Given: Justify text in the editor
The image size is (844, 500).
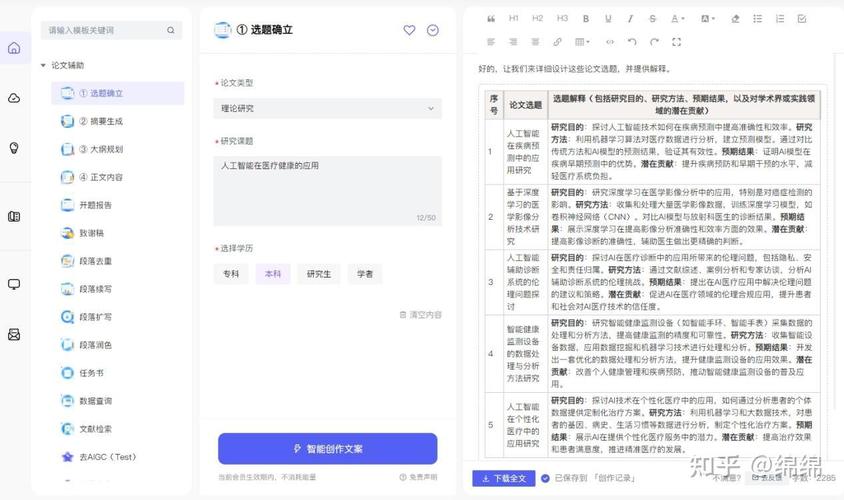Looking at the screenshot, I should (535, 41).
